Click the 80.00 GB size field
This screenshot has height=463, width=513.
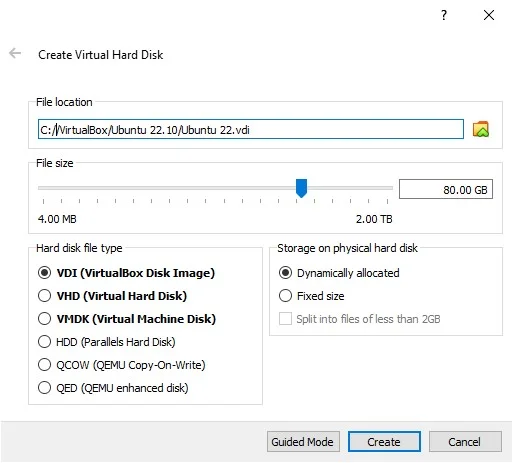pyautogui.click(x=446, y=189)
